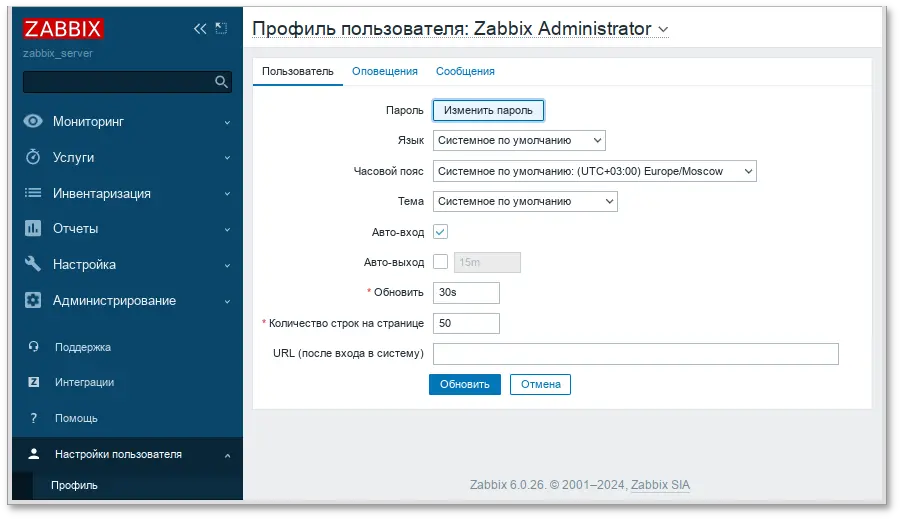The image size is (900, 519).
Task: Expand the Услуги menu section
Action: pyautogui.click(x=227, y=158)
